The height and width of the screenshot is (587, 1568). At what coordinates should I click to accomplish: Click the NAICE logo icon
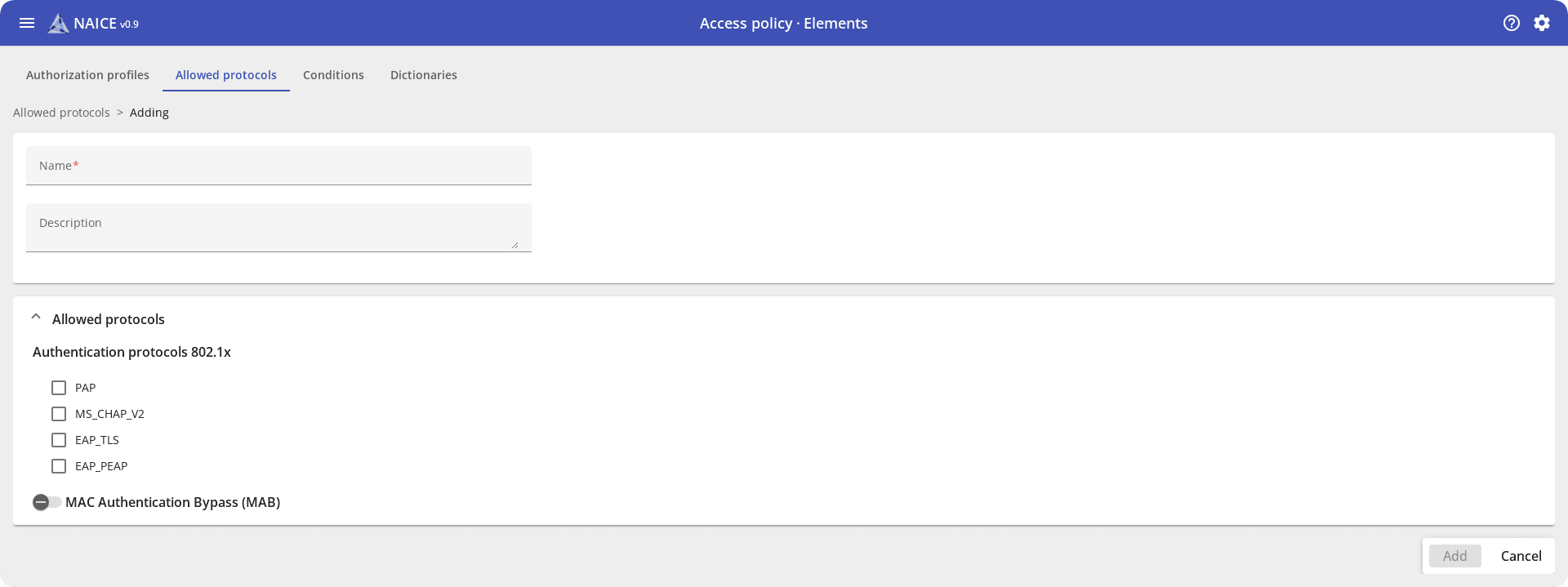pyautogui.click(x=58, y=24)
